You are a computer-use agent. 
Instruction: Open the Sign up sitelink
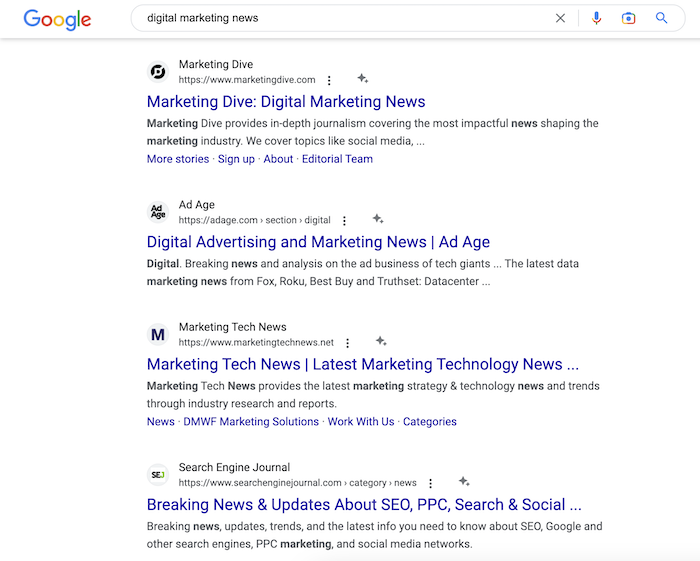pyautogui.click(x=236, y=159)
